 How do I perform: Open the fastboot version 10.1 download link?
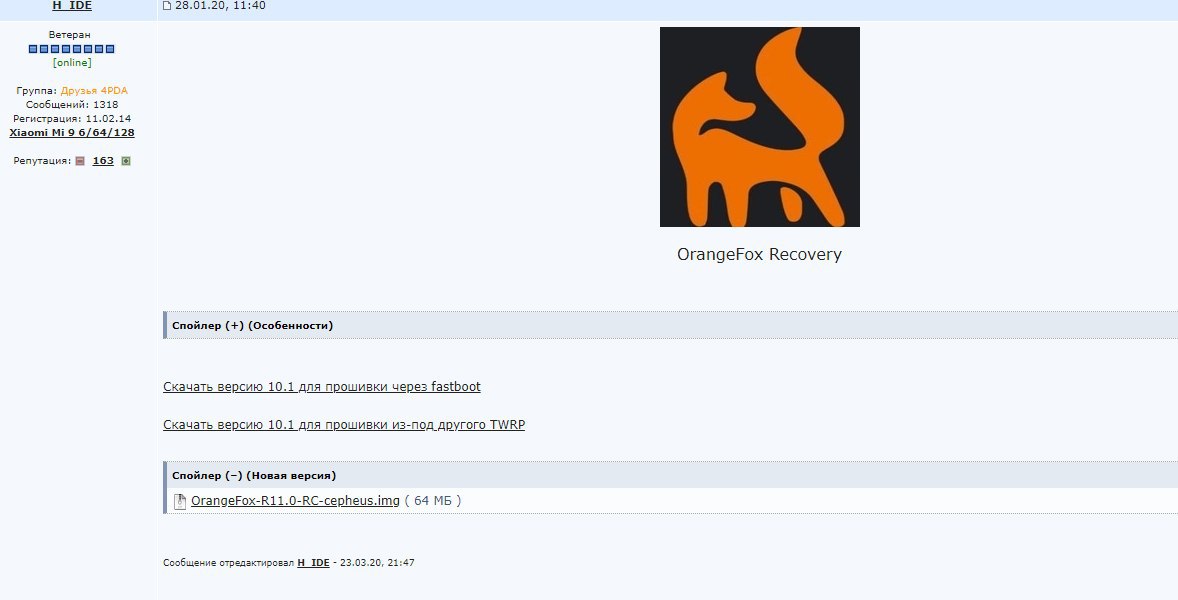(x=322, y=387)
